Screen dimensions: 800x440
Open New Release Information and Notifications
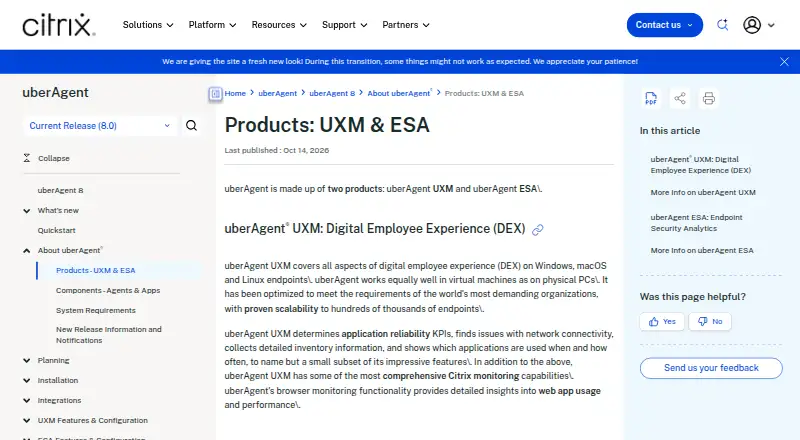click(109, 335)
